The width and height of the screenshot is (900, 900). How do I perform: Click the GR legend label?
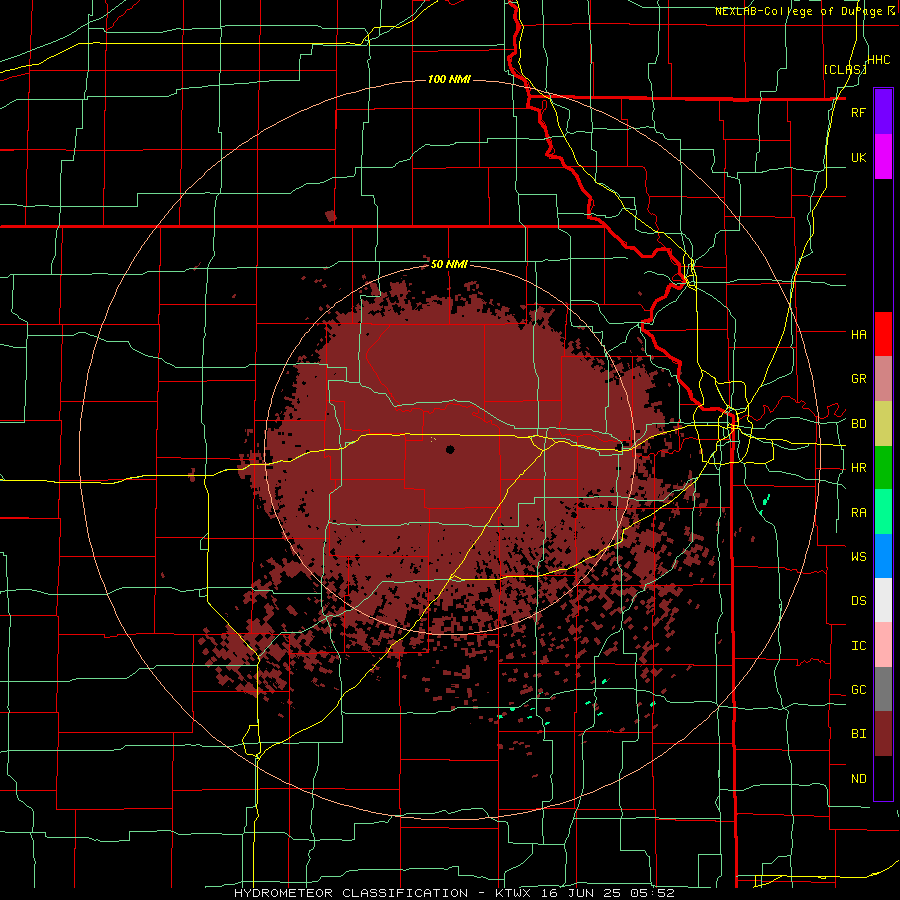pos(858,379)
